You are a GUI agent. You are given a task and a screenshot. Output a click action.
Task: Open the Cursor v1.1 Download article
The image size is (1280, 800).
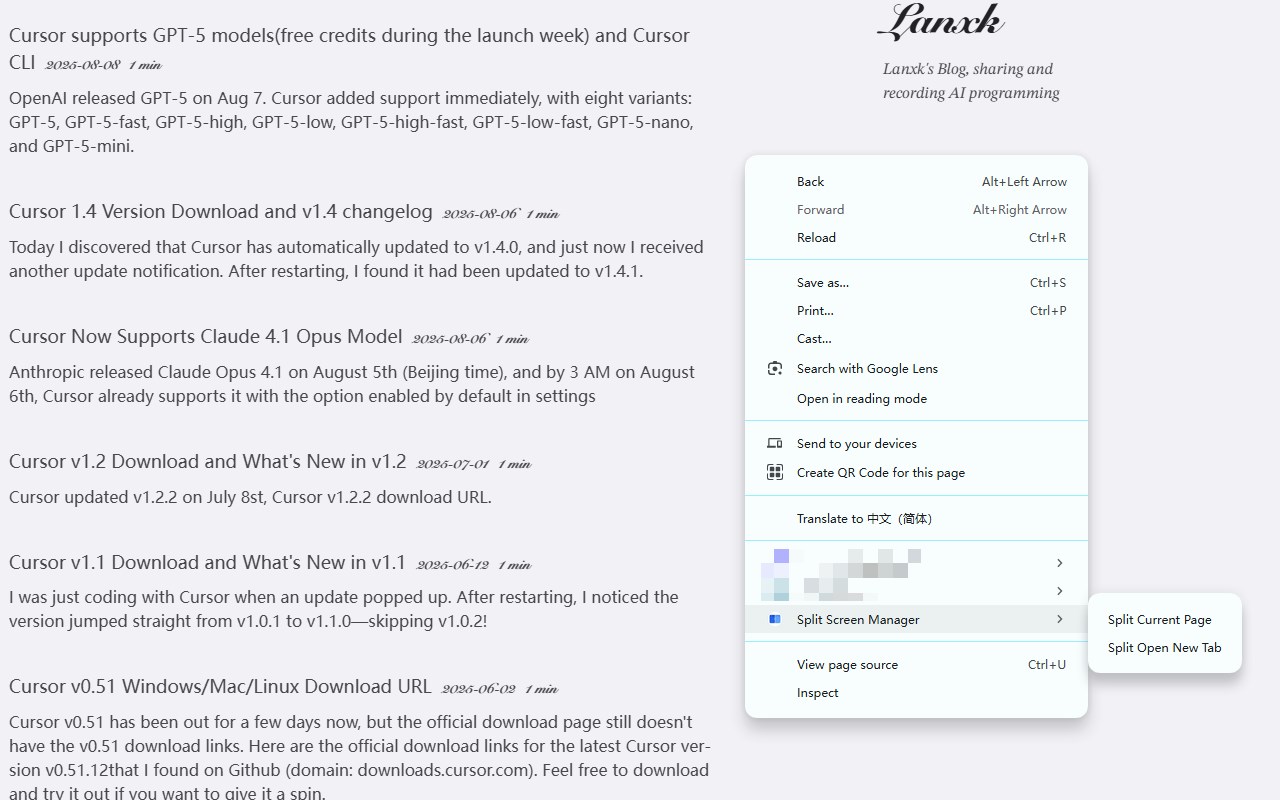click(207, 562)
